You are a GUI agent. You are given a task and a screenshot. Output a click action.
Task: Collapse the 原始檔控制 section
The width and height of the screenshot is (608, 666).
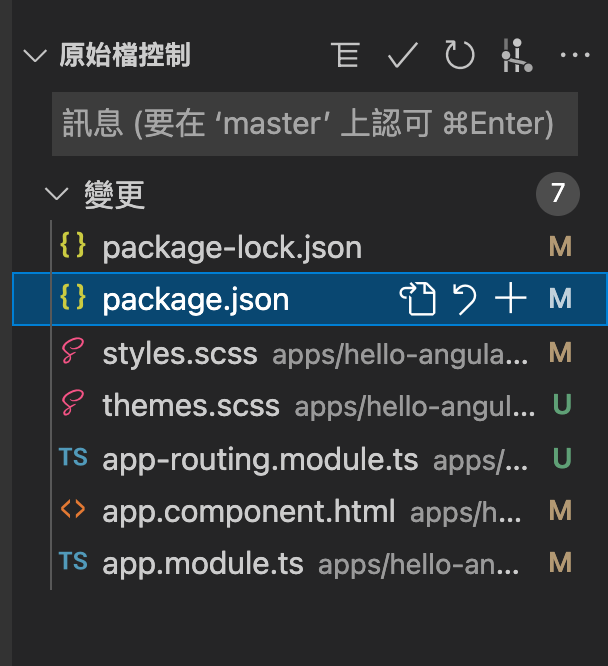click(36, 56)
